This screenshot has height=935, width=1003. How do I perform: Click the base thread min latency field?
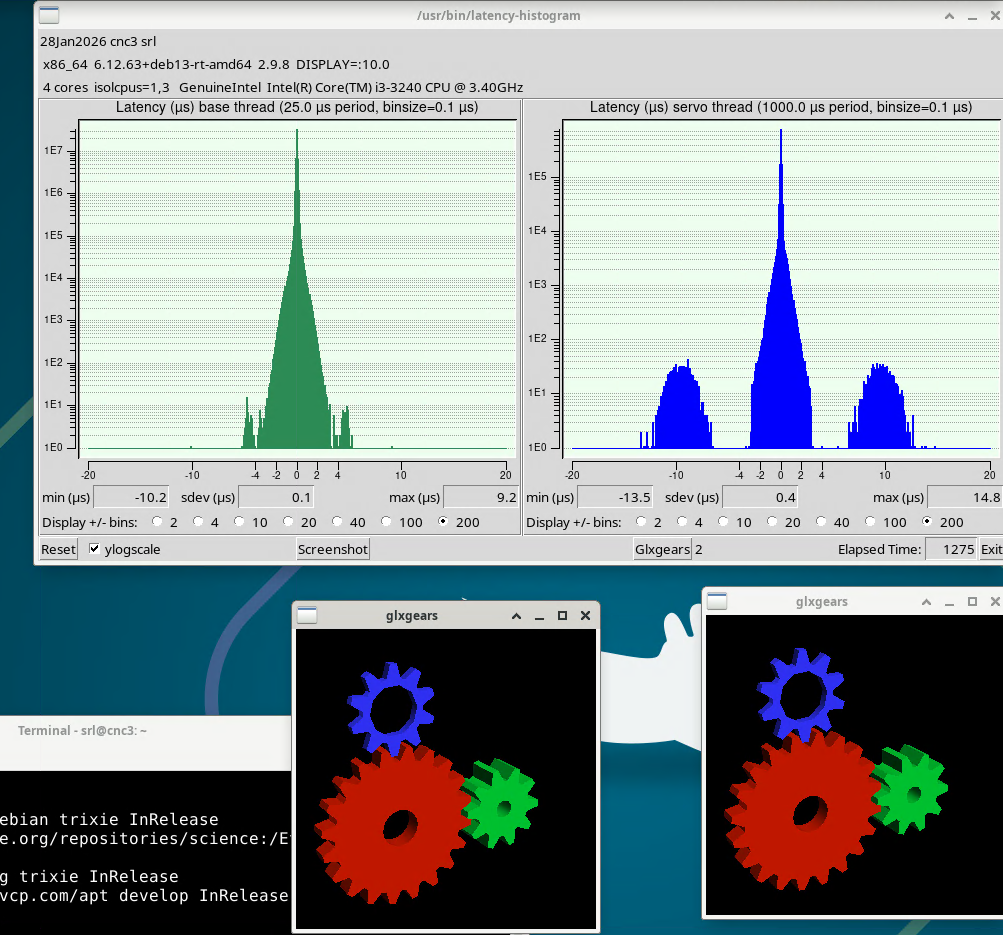tap(132, 497)
